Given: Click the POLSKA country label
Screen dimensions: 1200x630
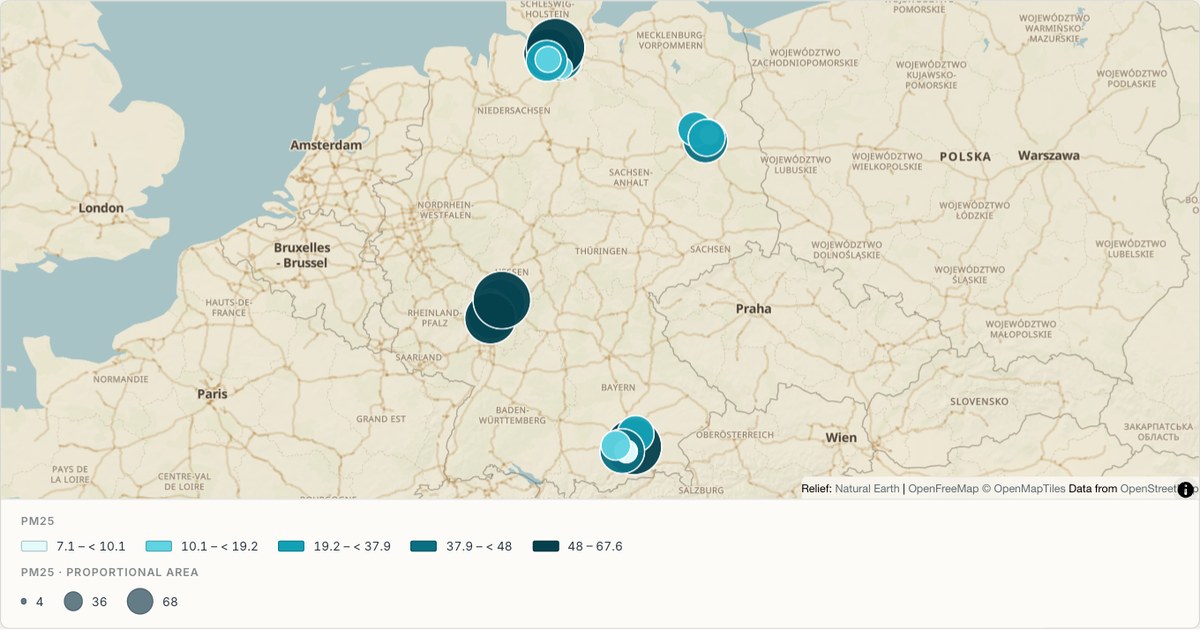Looking at the screenshot, I should pyautogui.click(x=965, y=157).
